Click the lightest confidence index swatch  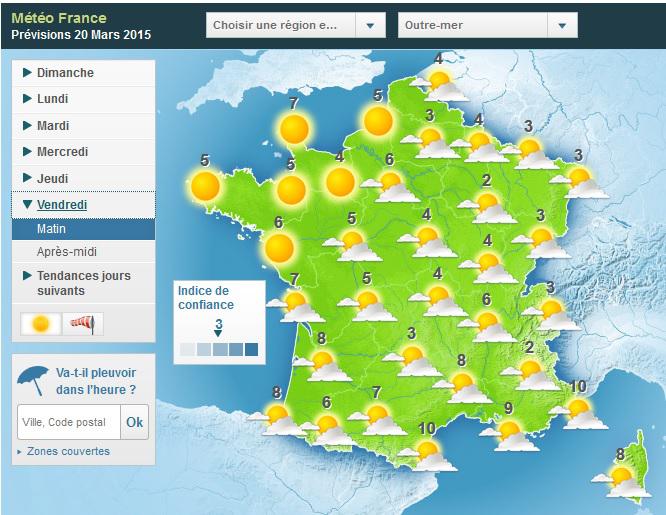[x=187, y=349]
